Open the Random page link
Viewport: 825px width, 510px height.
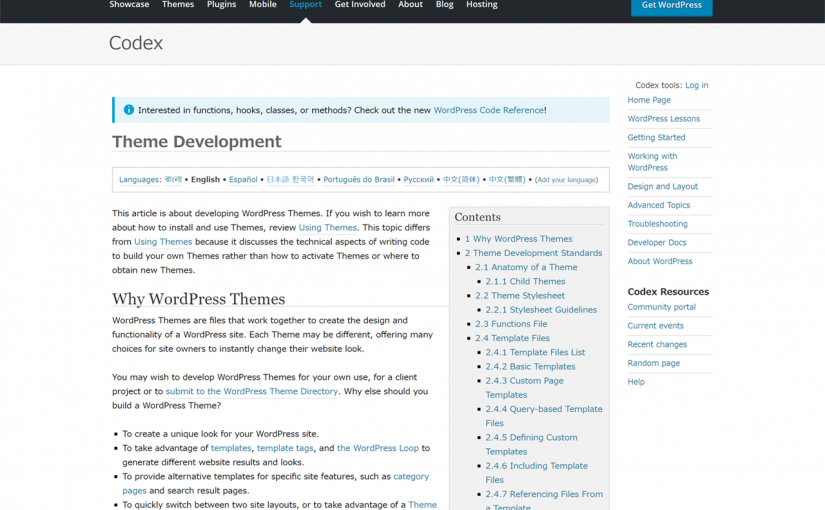tap(653, 363)
